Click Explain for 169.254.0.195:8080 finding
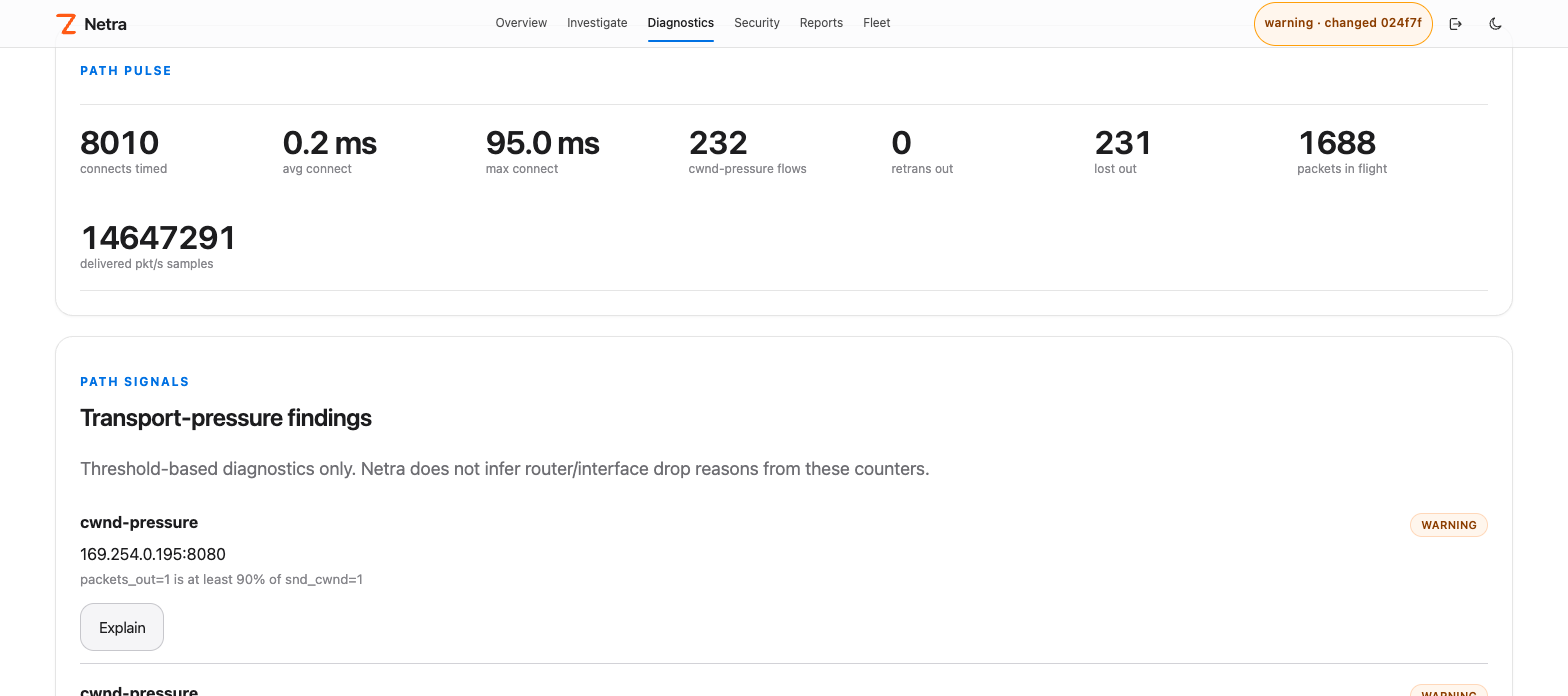 (122, 628)
